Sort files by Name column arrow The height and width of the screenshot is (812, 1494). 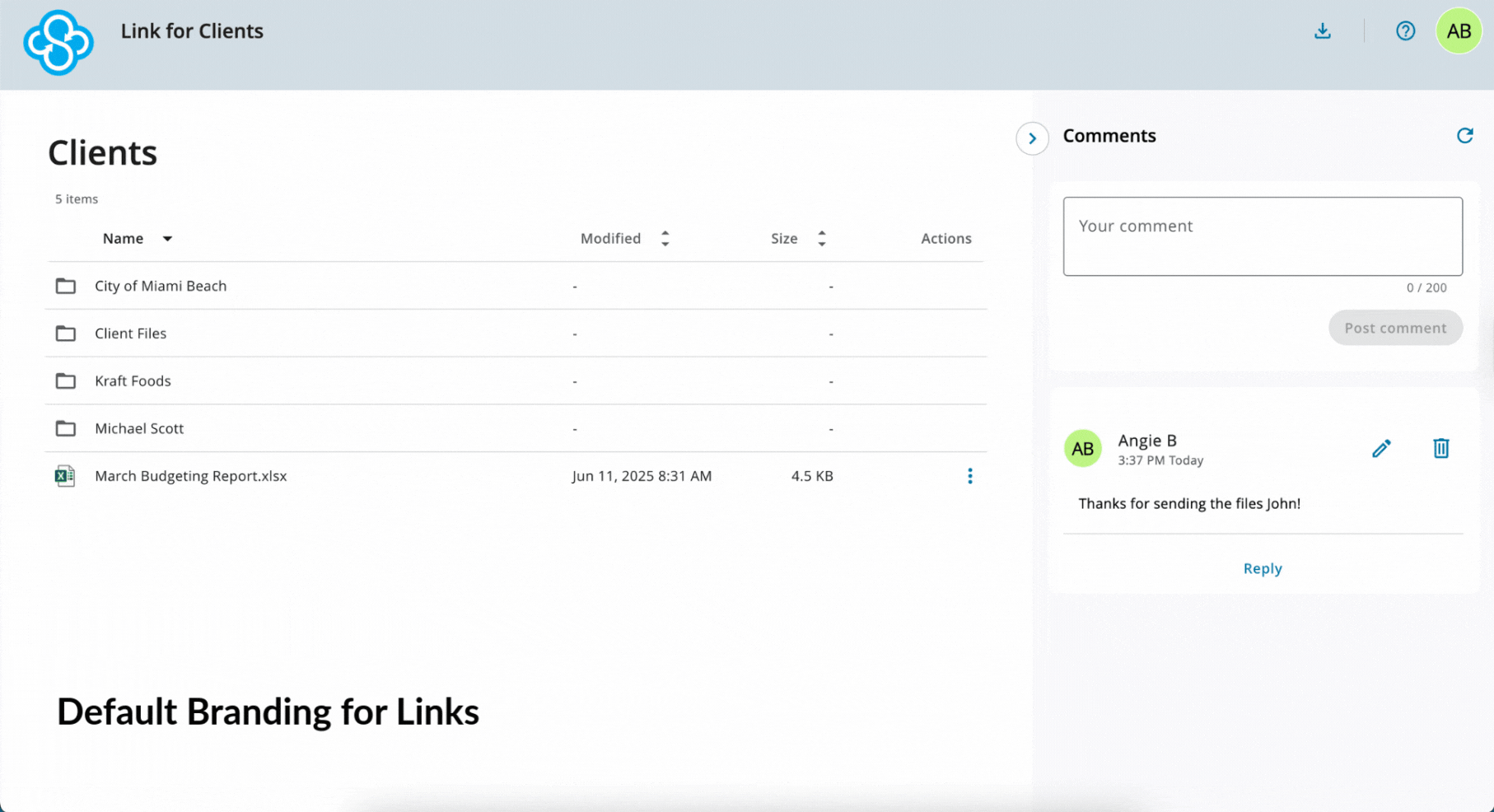click(x=167, y=239)
